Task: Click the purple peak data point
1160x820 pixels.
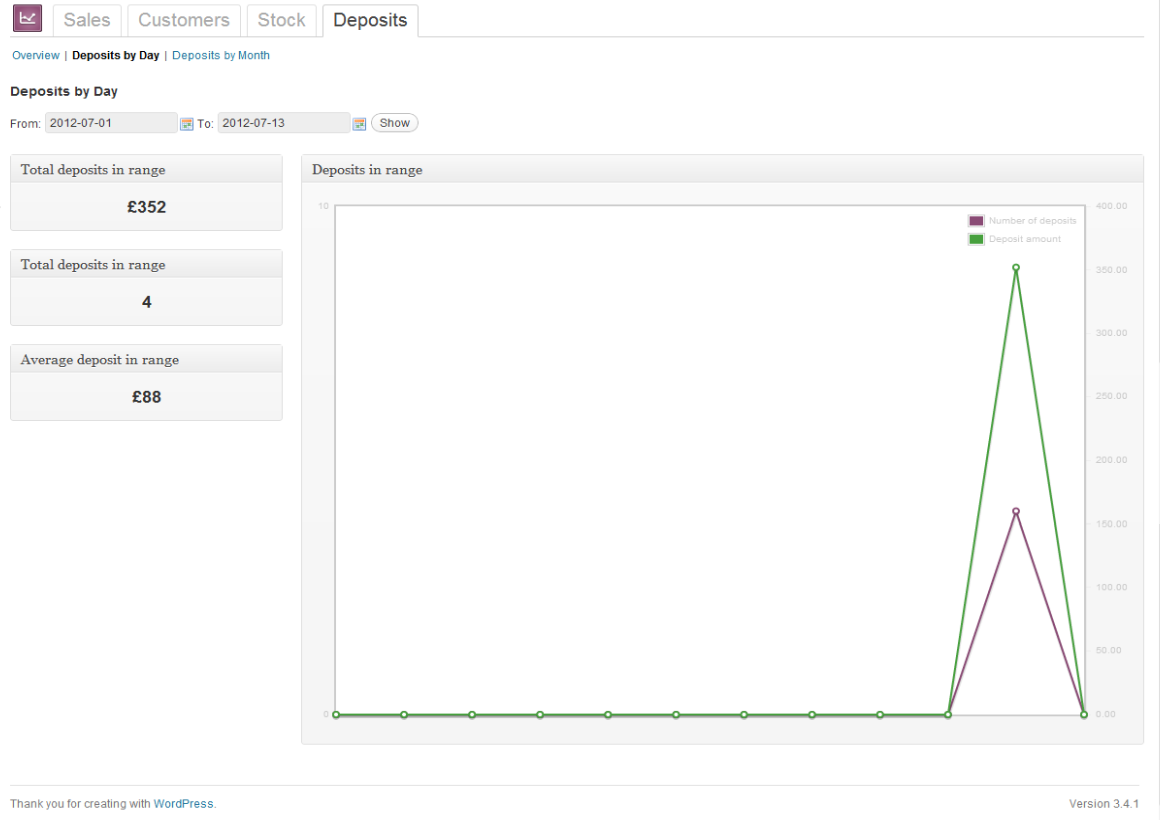Action: (x=1016, y=511)
